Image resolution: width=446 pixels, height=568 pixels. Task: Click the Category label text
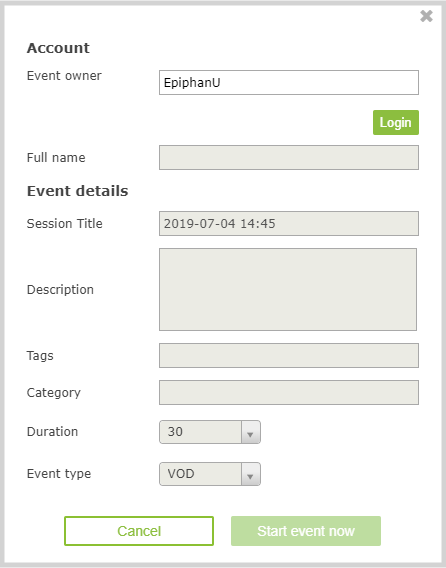(54, 393)
